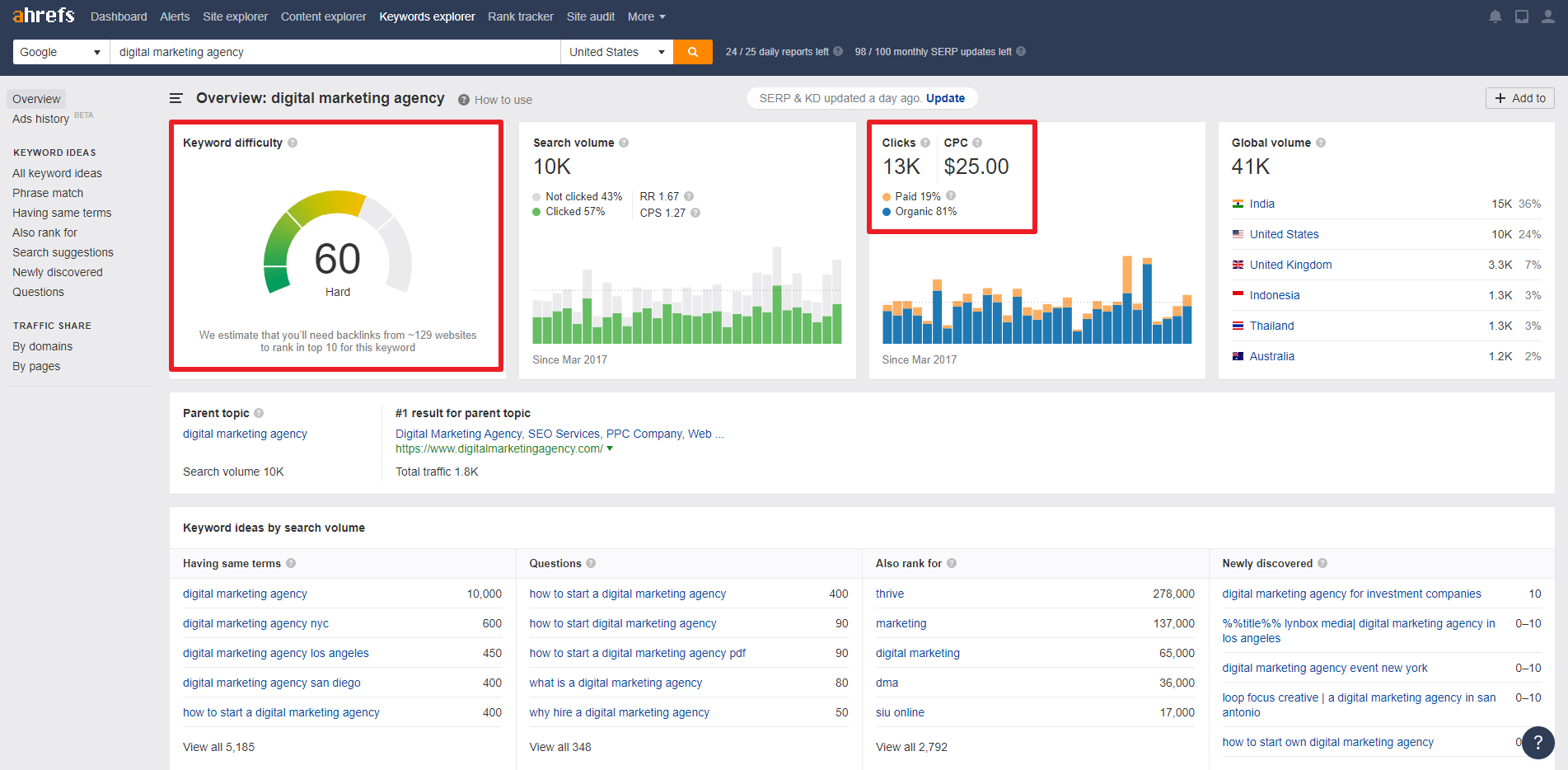Click help icon next to Global volume
The image size is (1568, 770).
(x=1321, y=143)
